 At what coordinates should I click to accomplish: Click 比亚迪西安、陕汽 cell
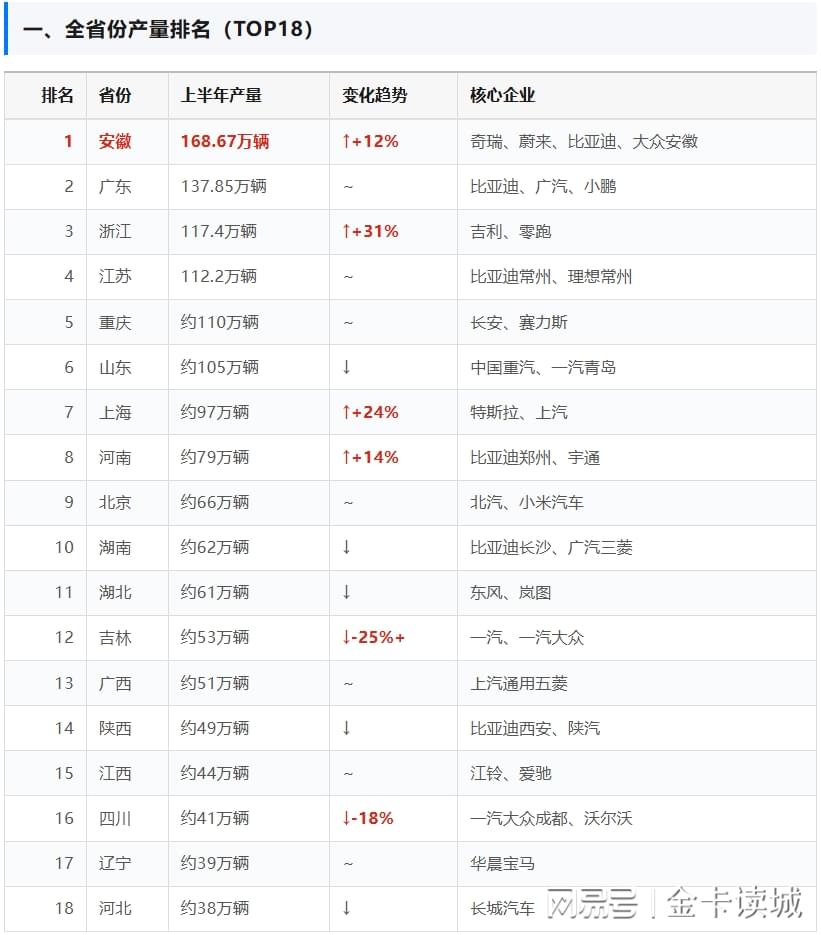pos(535,728)
